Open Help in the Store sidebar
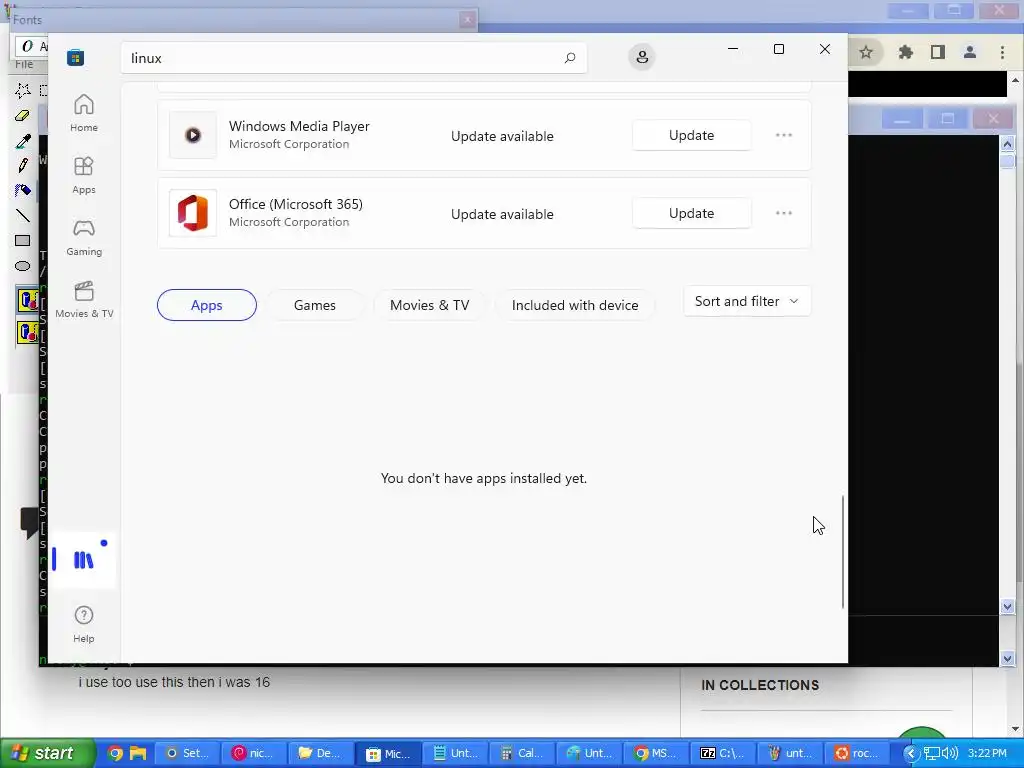The image size is (1024, 768). [84, 624]
